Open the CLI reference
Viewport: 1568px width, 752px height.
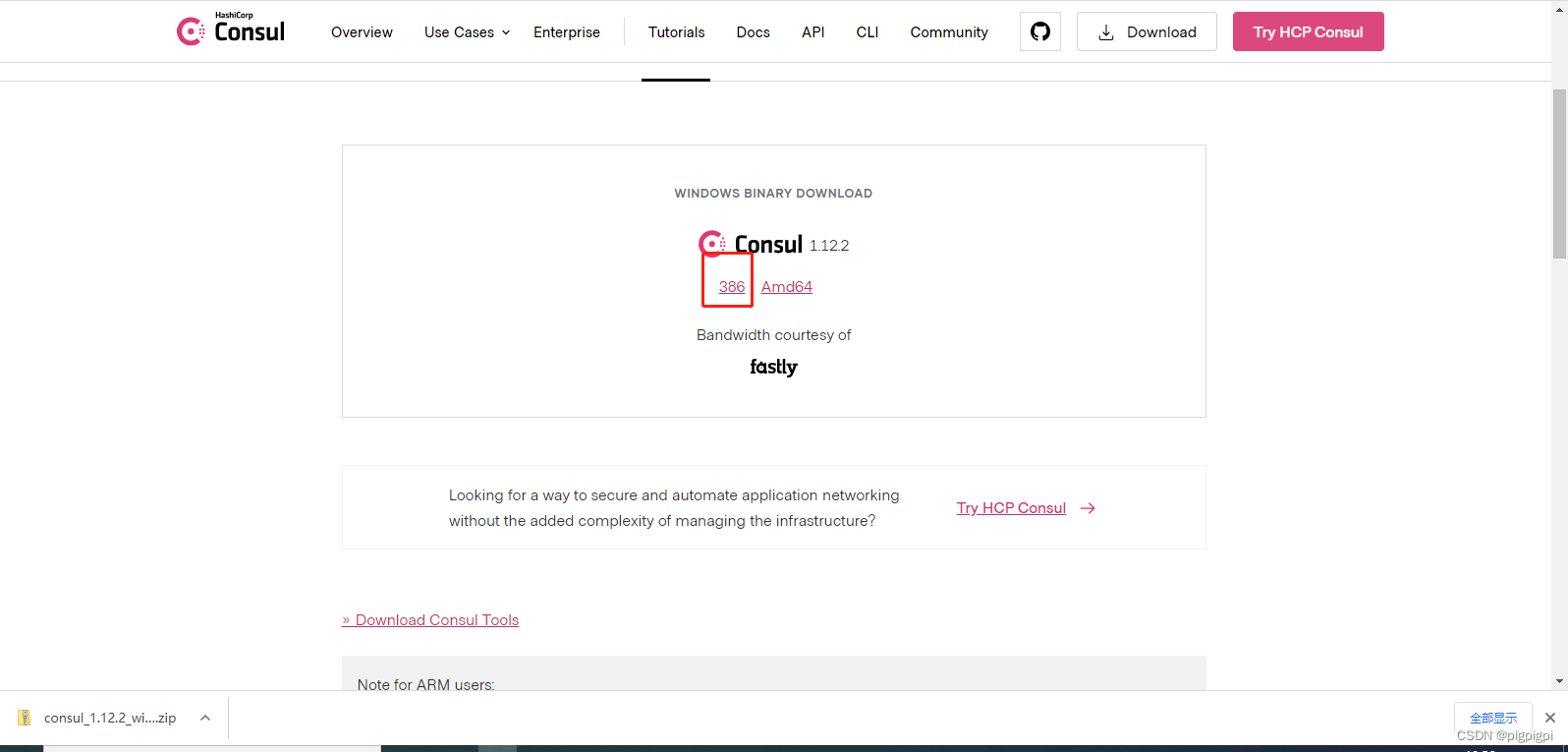tap(868, 32)
